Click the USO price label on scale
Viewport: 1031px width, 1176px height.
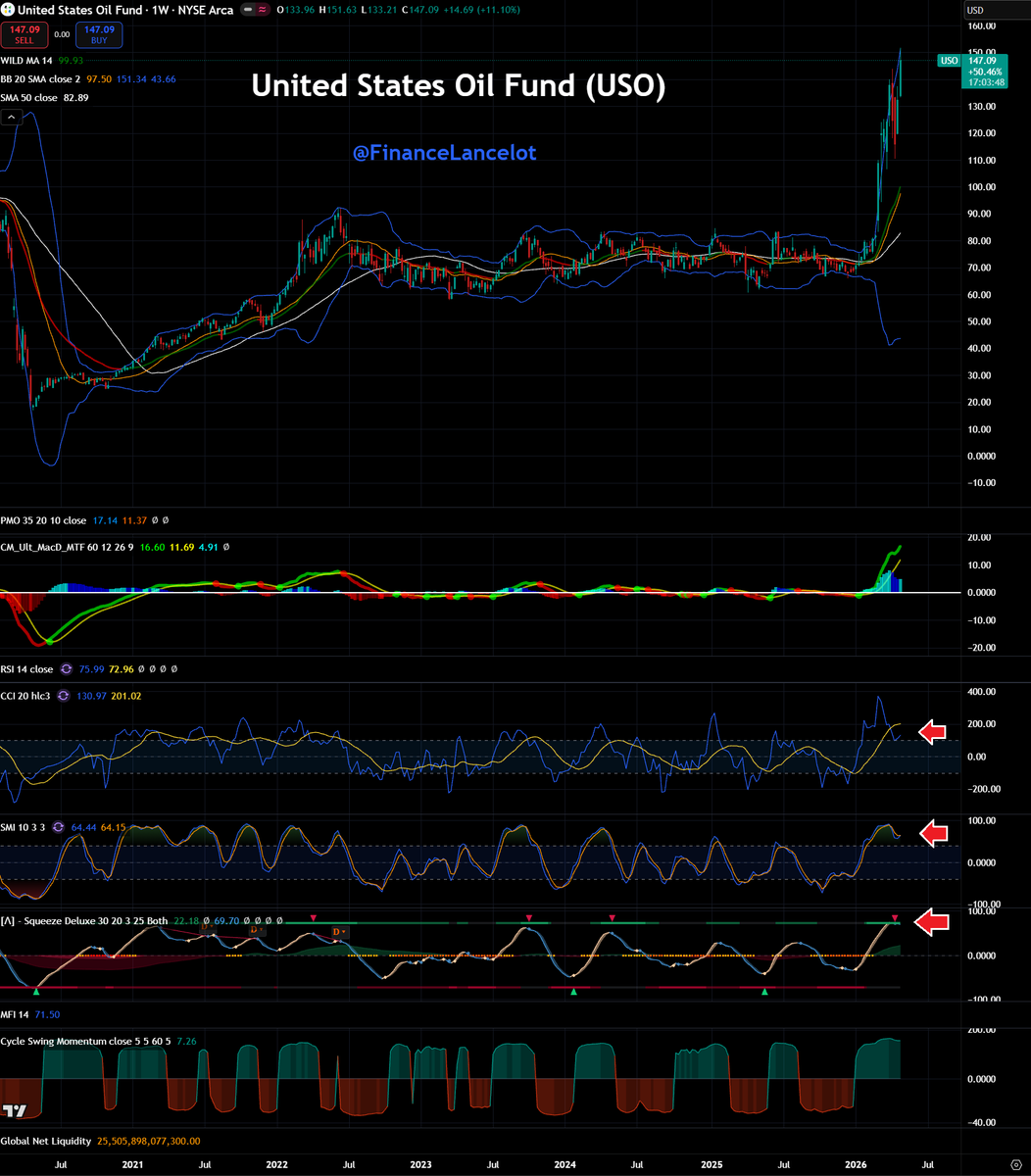tap(949, 61)
